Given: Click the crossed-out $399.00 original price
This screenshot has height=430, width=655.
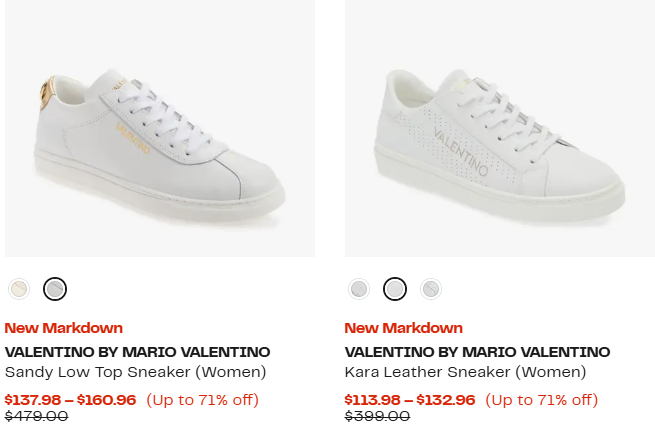Looking at the screenshot, I should coord(377,417).
